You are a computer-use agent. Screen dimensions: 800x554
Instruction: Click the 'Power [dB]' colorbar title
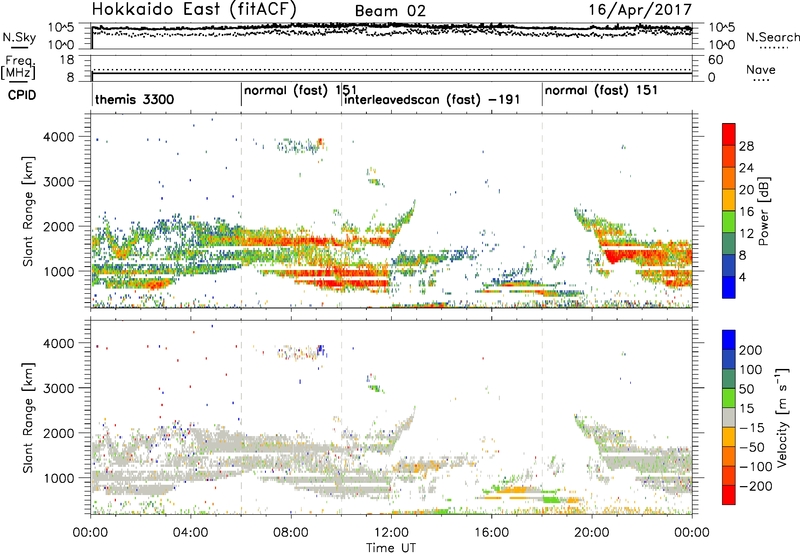pos(764,211)
